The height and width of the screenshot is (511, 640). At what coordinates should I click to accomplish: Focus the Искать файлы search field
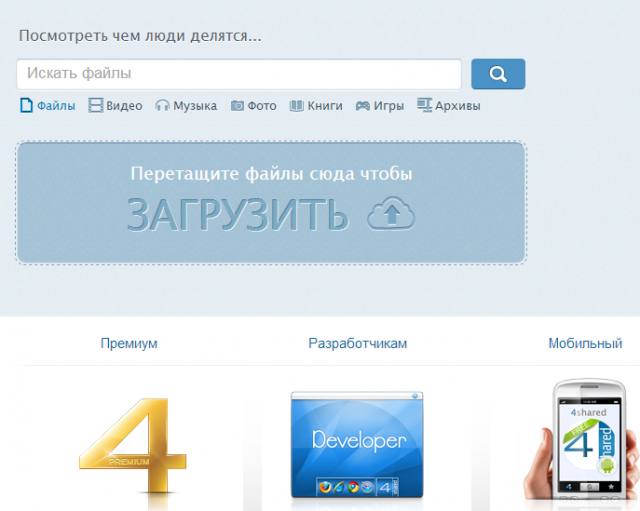coord(239,74)
